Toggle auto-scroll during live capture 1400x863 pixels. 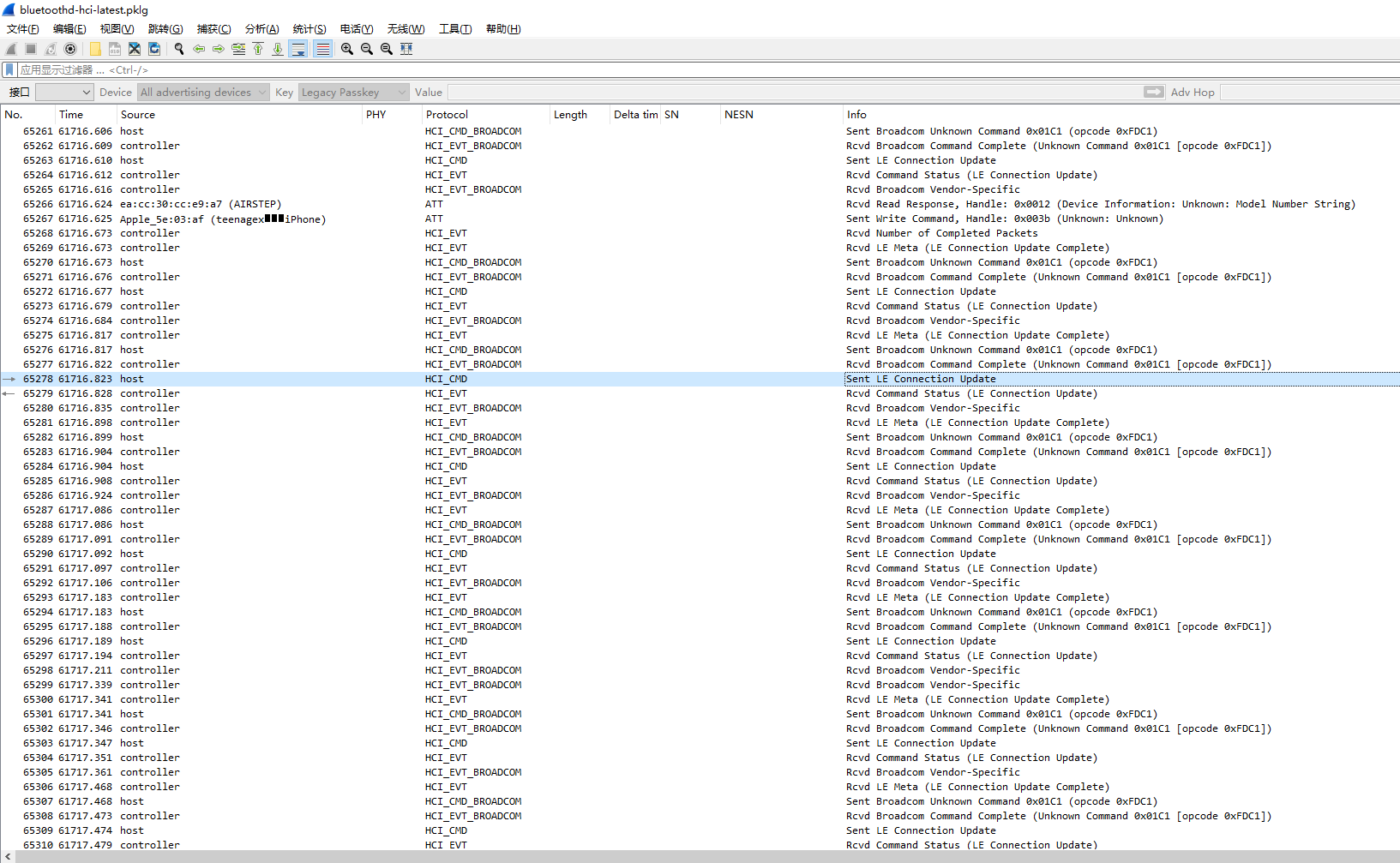tap(298, 49)
